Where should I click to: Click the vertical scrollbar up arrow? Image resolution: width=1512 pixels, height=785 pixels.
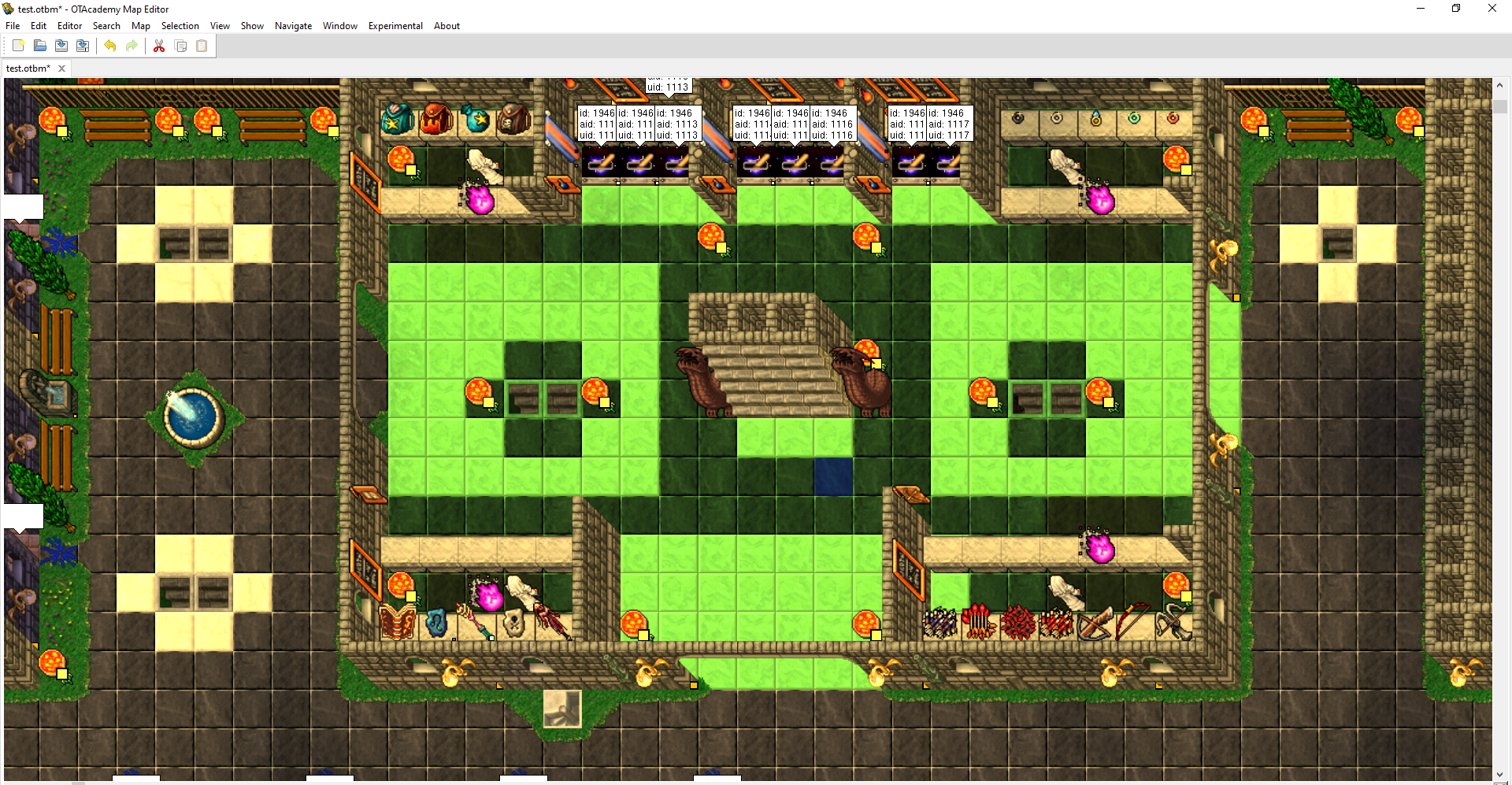[1500, 84]
